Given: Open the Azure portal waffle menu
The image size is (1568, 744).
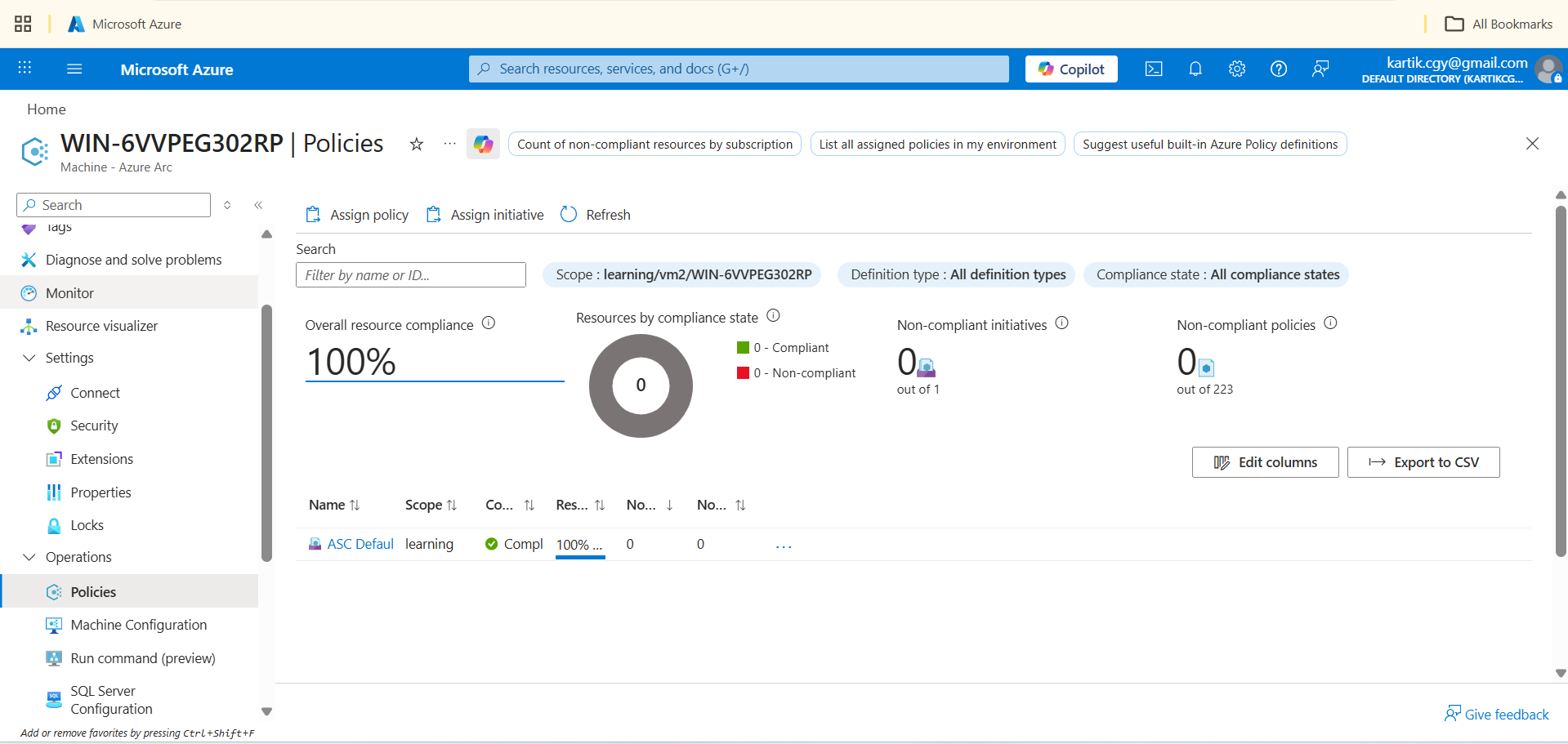Looking at the screenshot, I should point(25,69).
